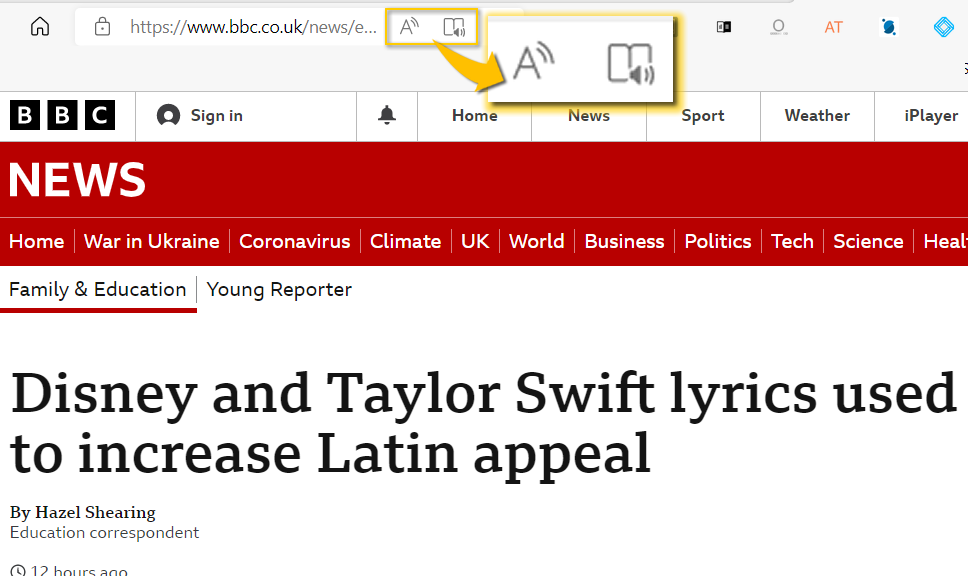This screenshot has height=576, width=968.
Task: Open the Politics news section
Action: tap(718, 241)
